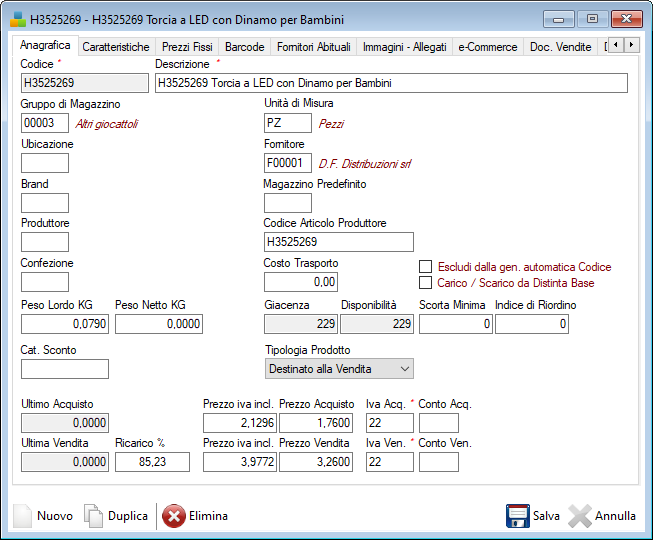Toggle Carico / Scarico da Distinta Base

coord(426,283)
